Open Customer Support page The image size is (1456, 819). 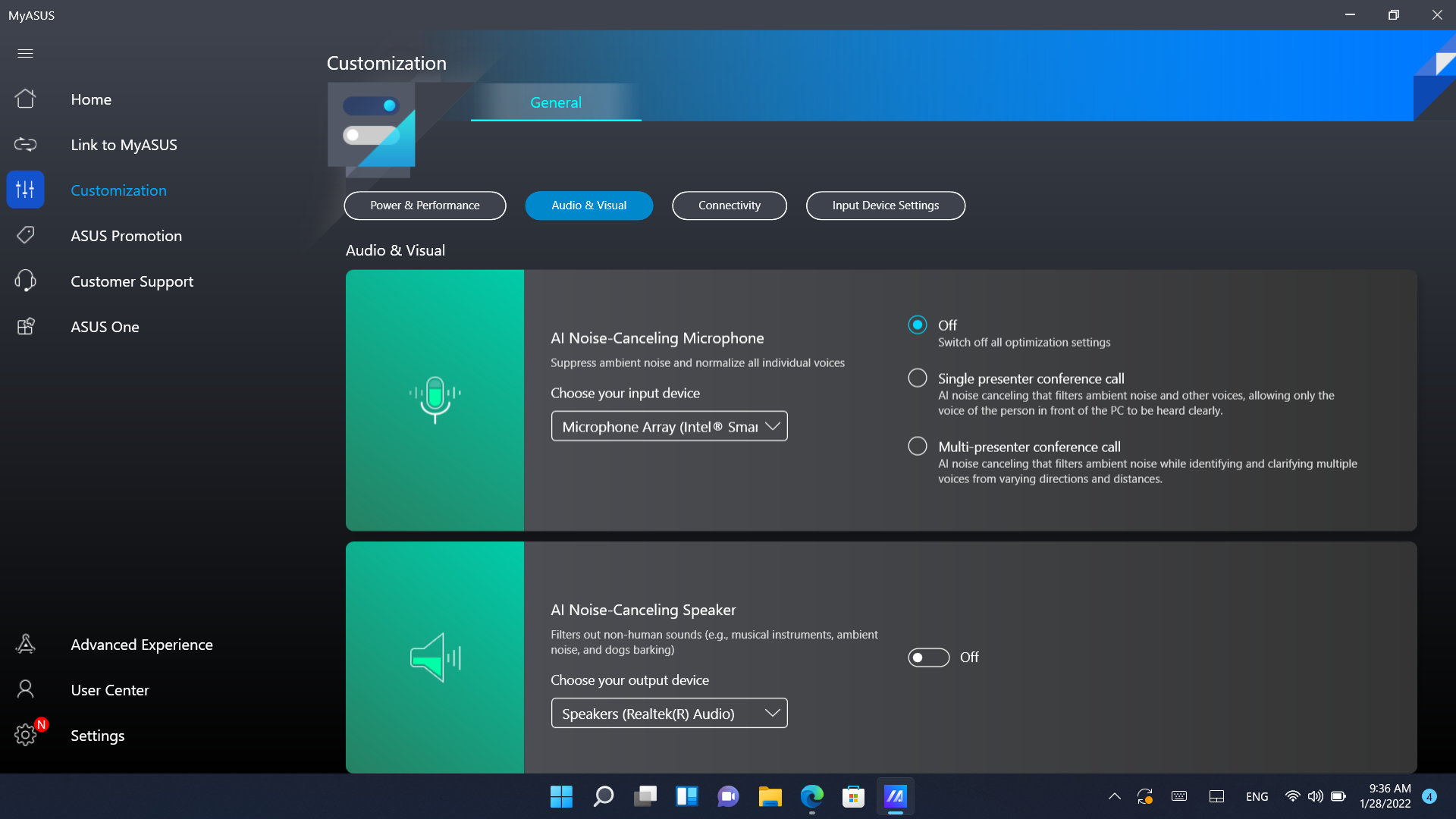point(132,281)
